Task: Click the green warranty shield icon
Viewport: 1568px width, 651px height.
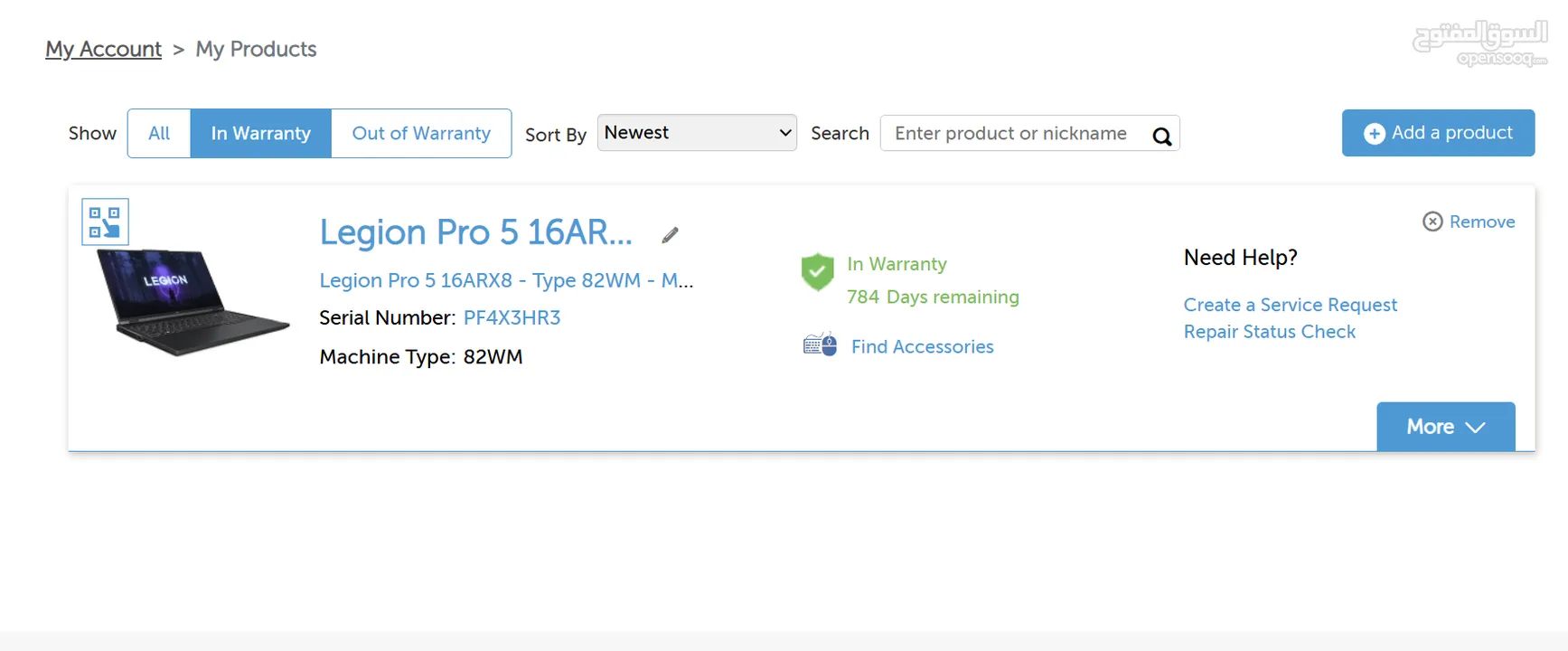Action: pos(817,272)
